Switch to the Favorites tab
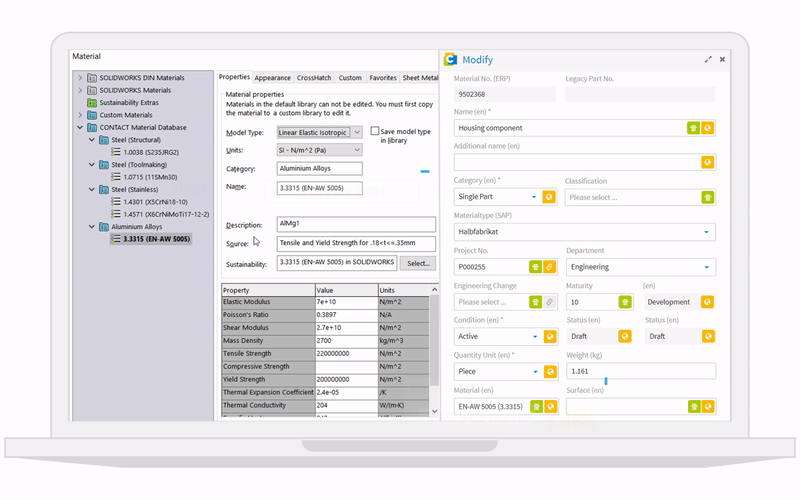The width and height of the screenshot is (800, 500). (x=383, y=78)
